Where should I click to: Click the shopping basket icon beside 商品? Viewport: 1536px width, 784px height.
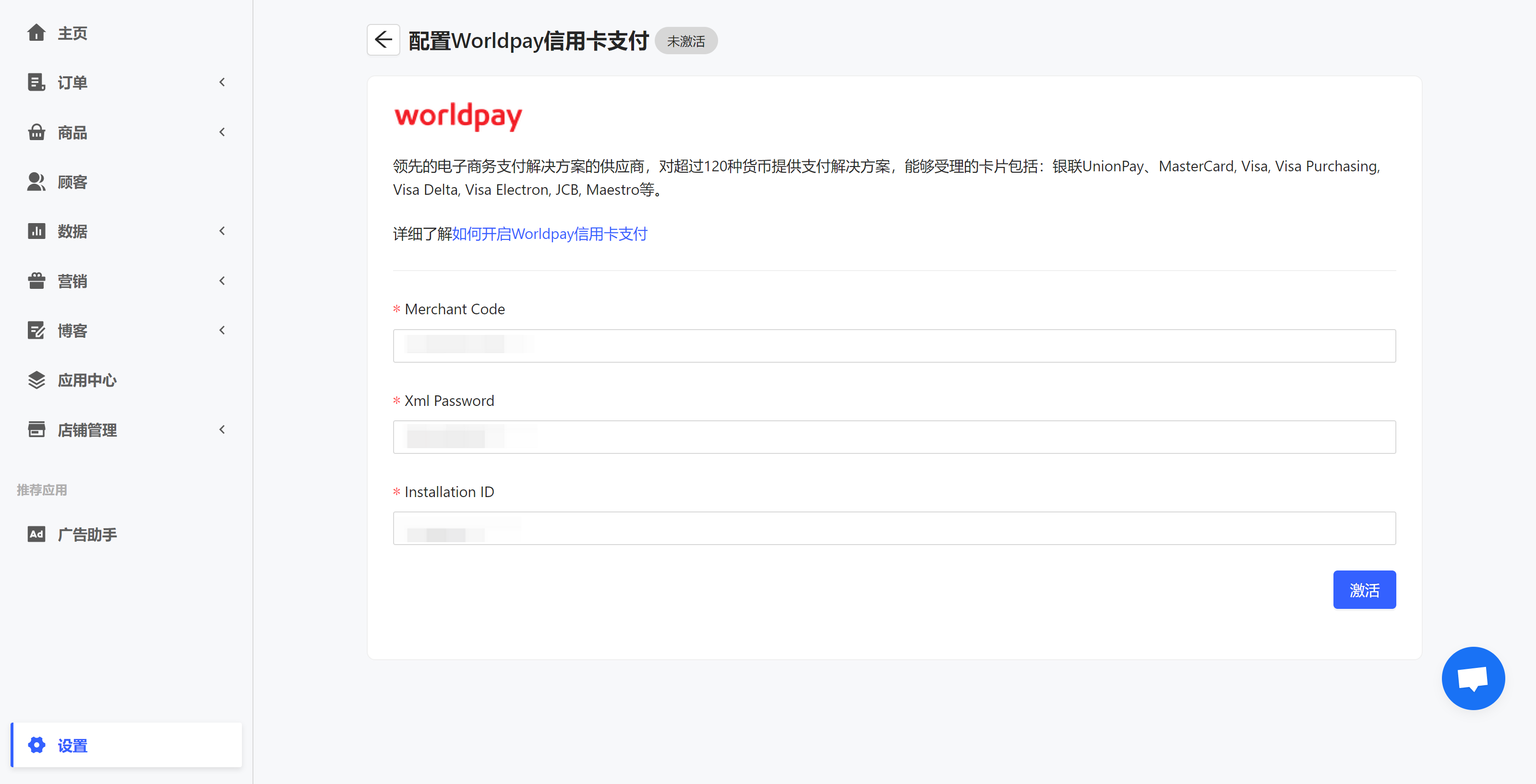tap(36, 132)
